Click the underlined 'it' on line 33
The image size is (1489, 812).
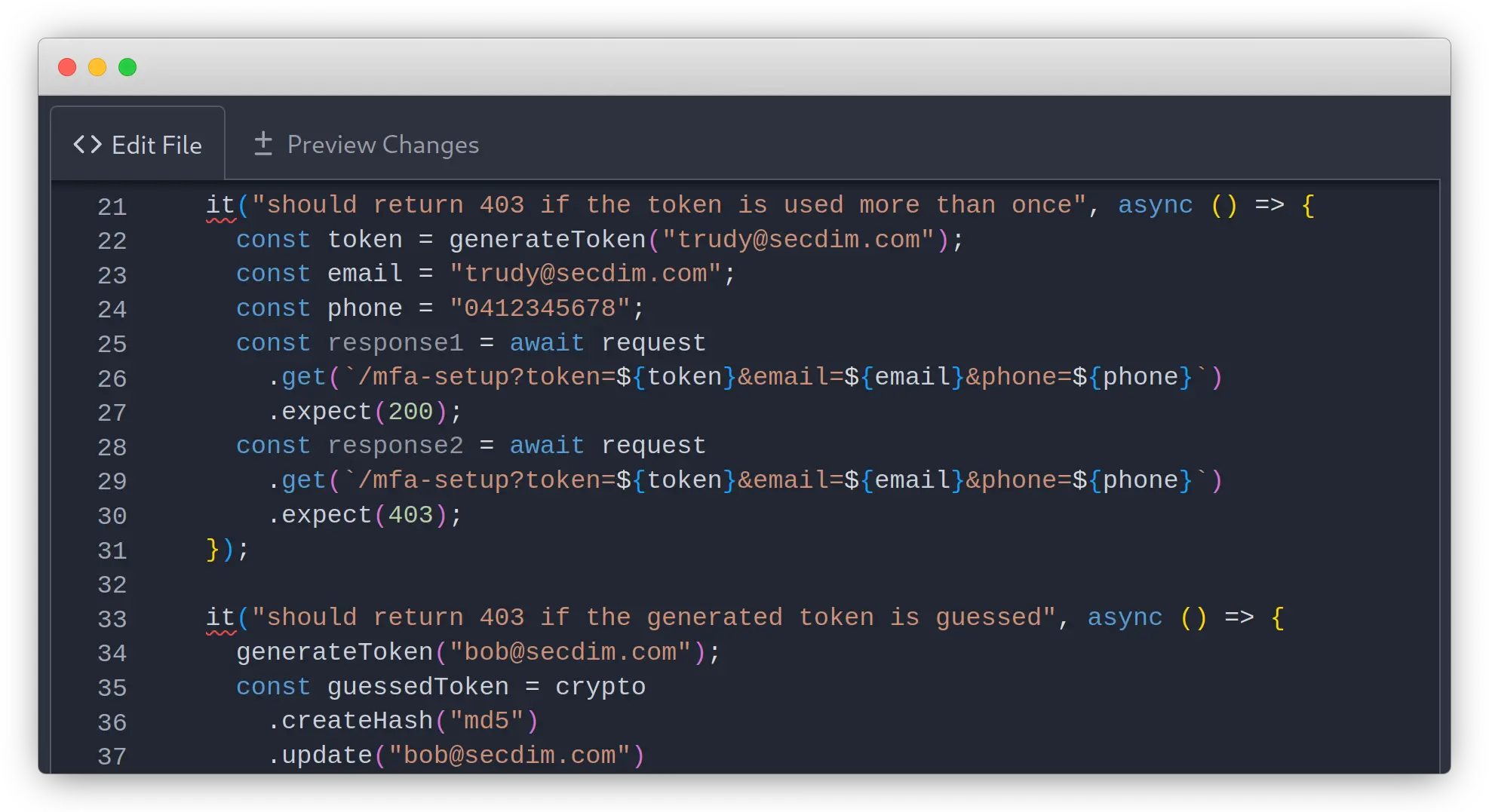(220, 617)
